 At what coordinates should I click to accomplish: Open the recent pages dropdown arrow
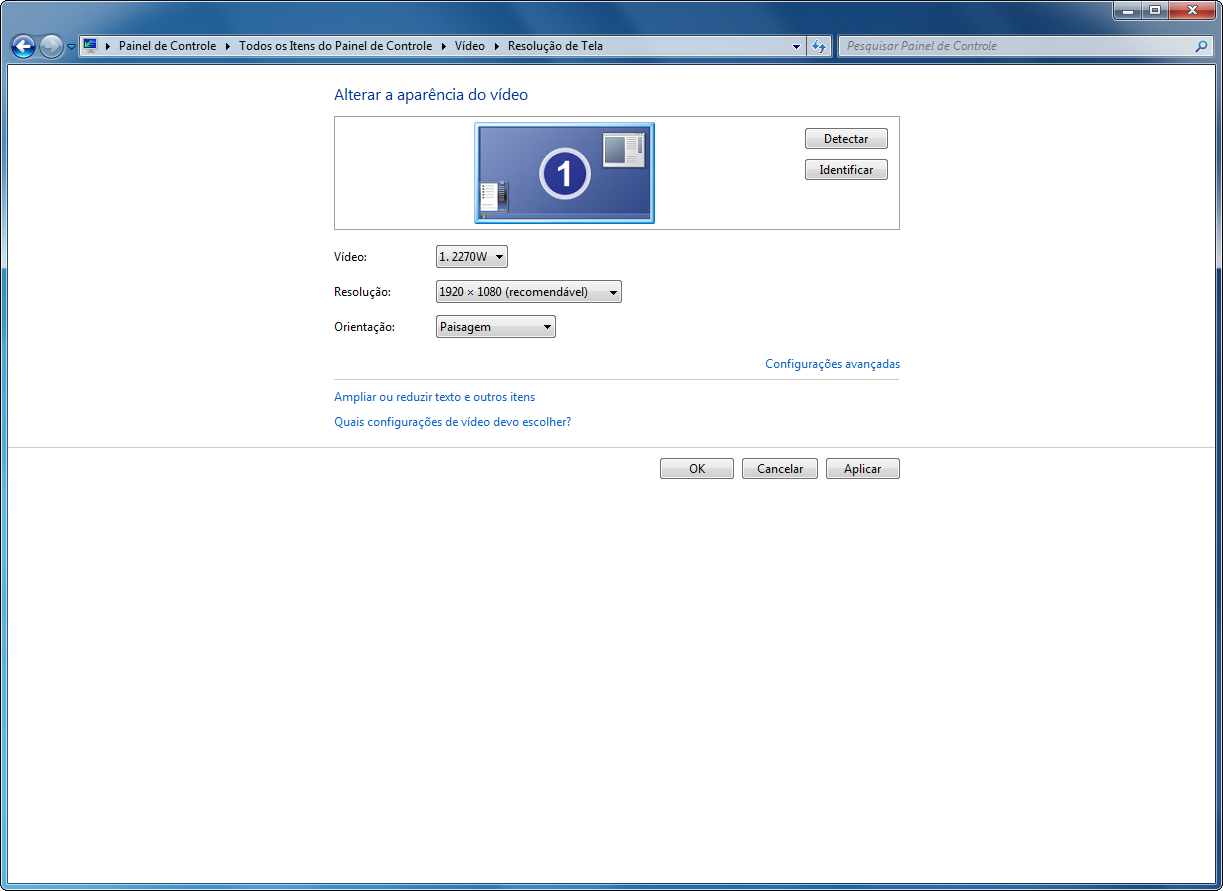pos(72,47)
